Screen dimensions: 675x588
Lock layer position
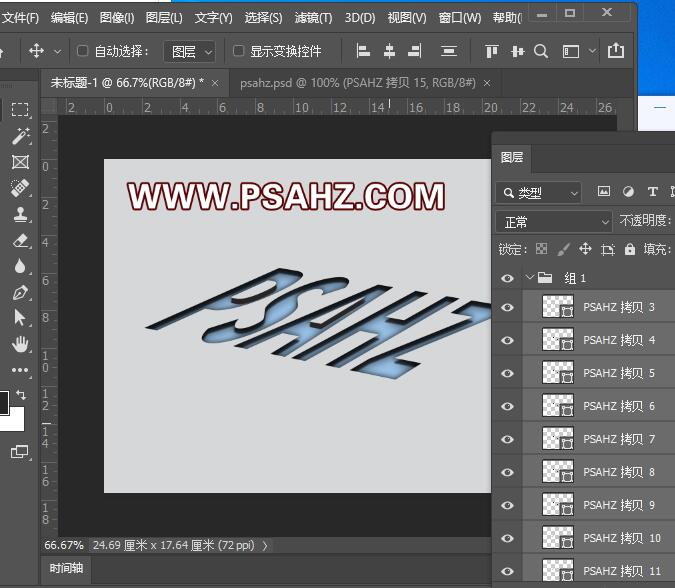point(585,248)
